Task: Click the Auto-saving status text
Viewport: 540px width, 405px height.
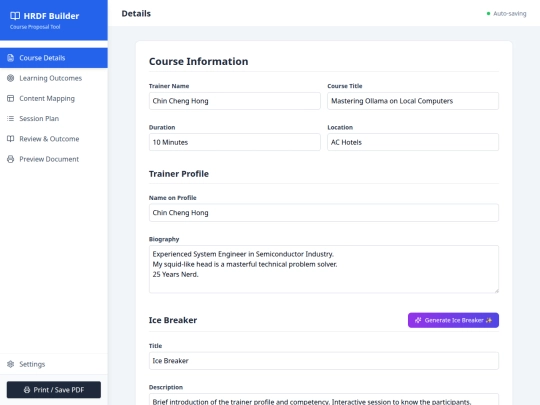Action: click(510, 14)
